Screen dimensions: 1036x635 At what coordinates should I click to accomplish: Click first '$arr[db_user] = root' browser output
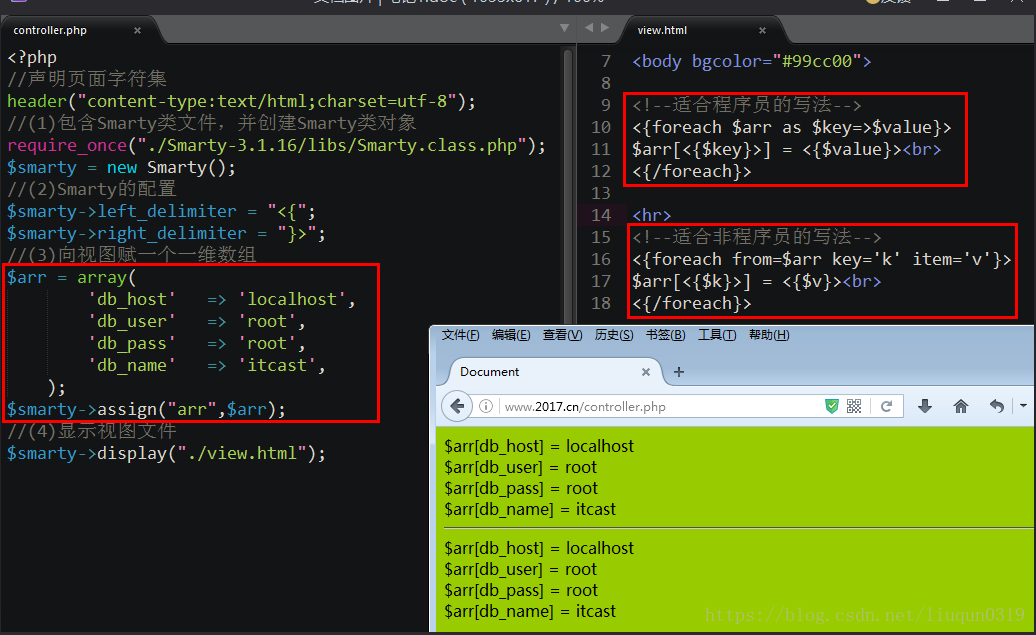click(521, 468)
